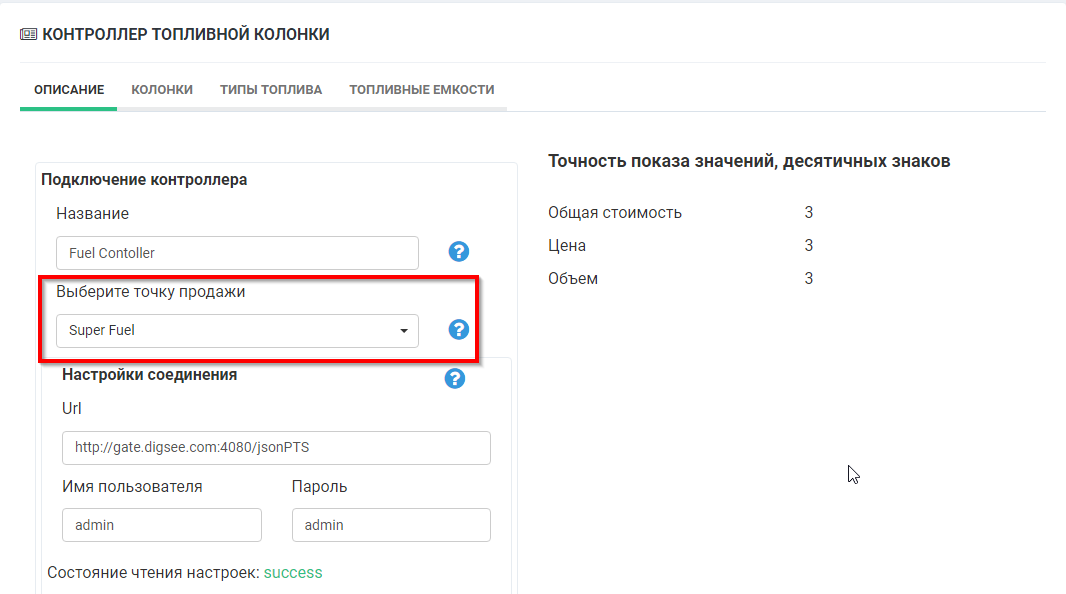Viewport: 1066px width, 594px height.
Task: Click the Название field containing Fuel Contoller
Action: coord(237,253)
